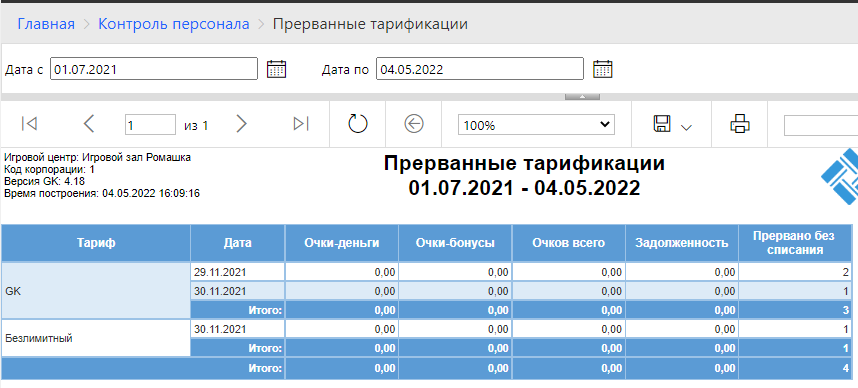The width and height of the screenshot is (858, 388).
Task: Go to previous report page
Action: [89, 124]
